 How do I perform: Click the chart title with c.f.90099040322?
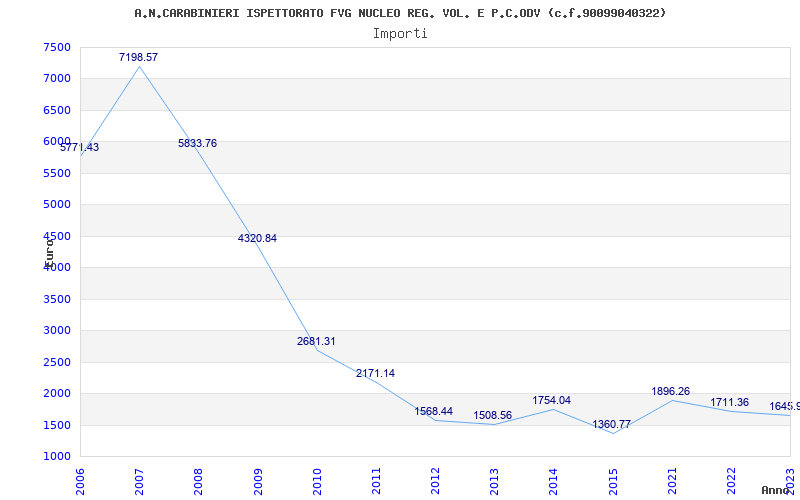tap(400, 13)
